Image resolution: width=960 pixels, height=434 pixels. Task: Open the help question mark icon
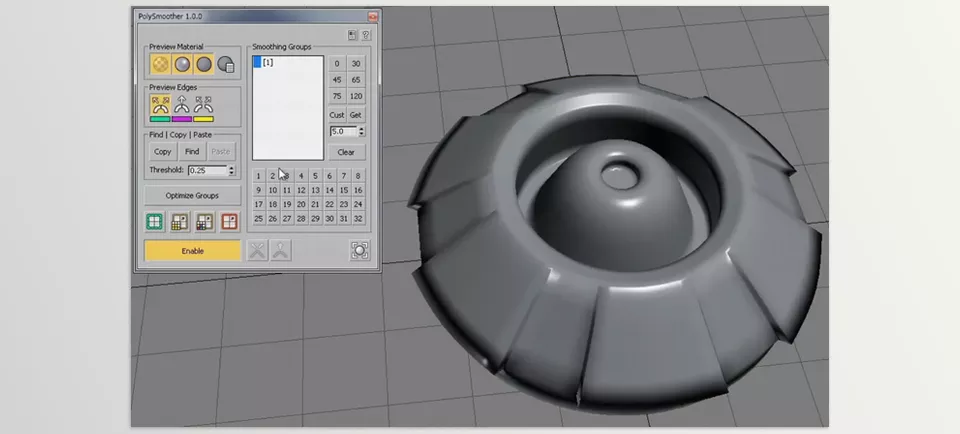[x=366, y=35]
